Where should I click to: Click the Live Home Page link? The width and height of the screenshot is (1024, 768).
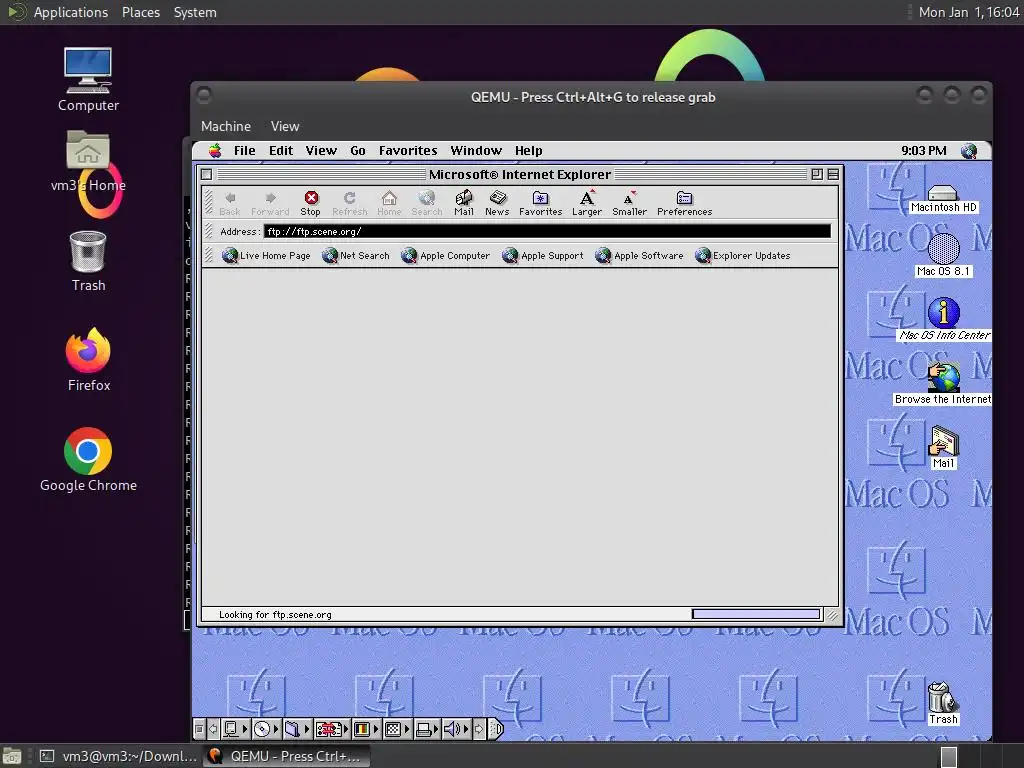tap(266, 255)
